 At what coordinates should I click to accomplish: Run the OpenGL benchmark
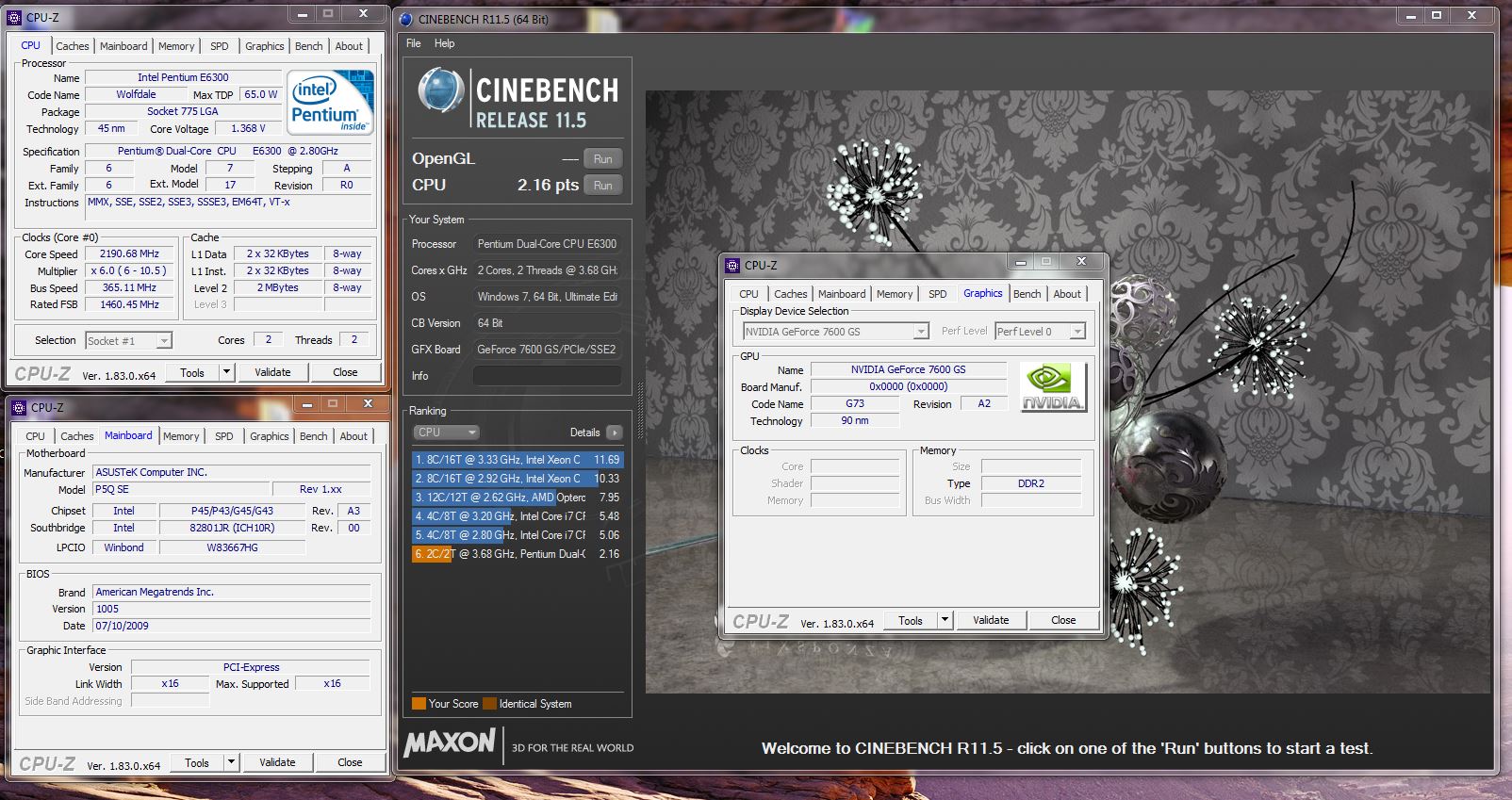(603, 158)
